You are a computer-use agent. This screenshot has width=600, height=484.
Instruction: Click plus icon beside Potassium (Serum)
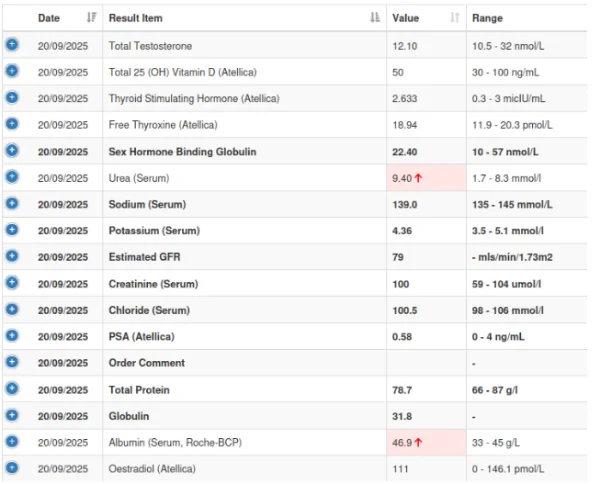tap(12, 229)
